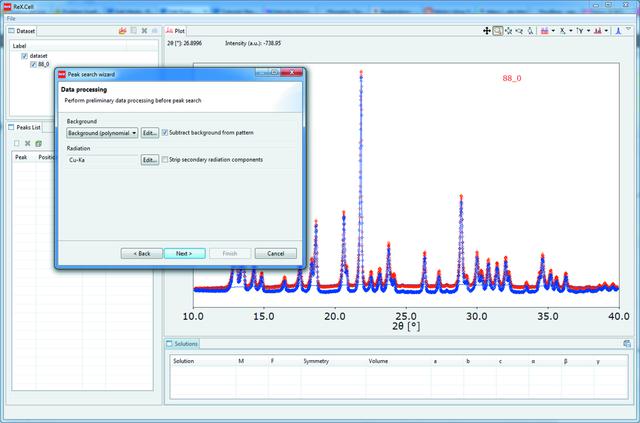Open the Plot view menu triangle
640x423 pixels.
(x=629, y=29)
